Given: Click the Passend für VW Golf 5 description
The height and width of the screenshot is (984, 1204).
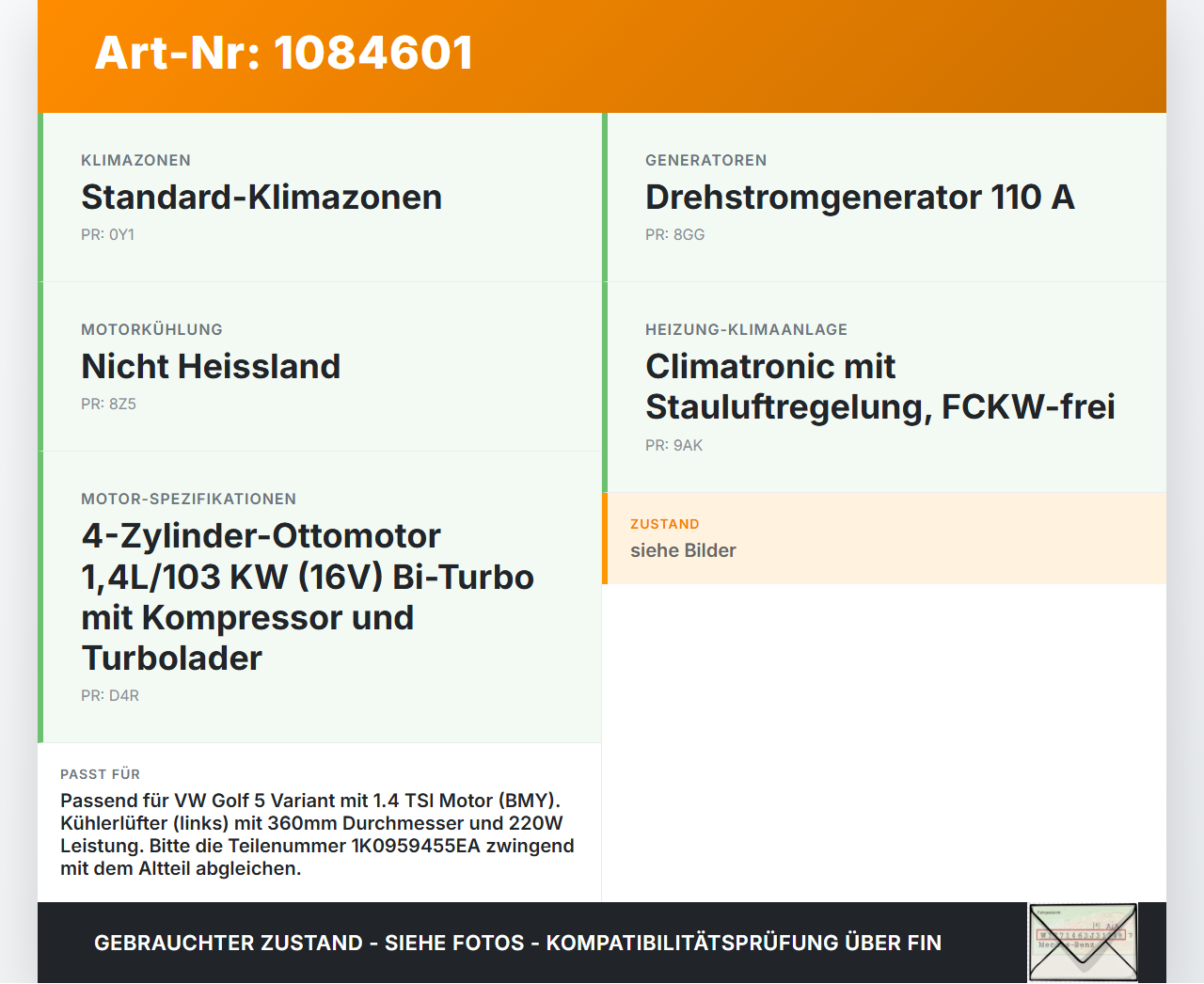Looking at the screenshot, I should [x=317, y=834].
